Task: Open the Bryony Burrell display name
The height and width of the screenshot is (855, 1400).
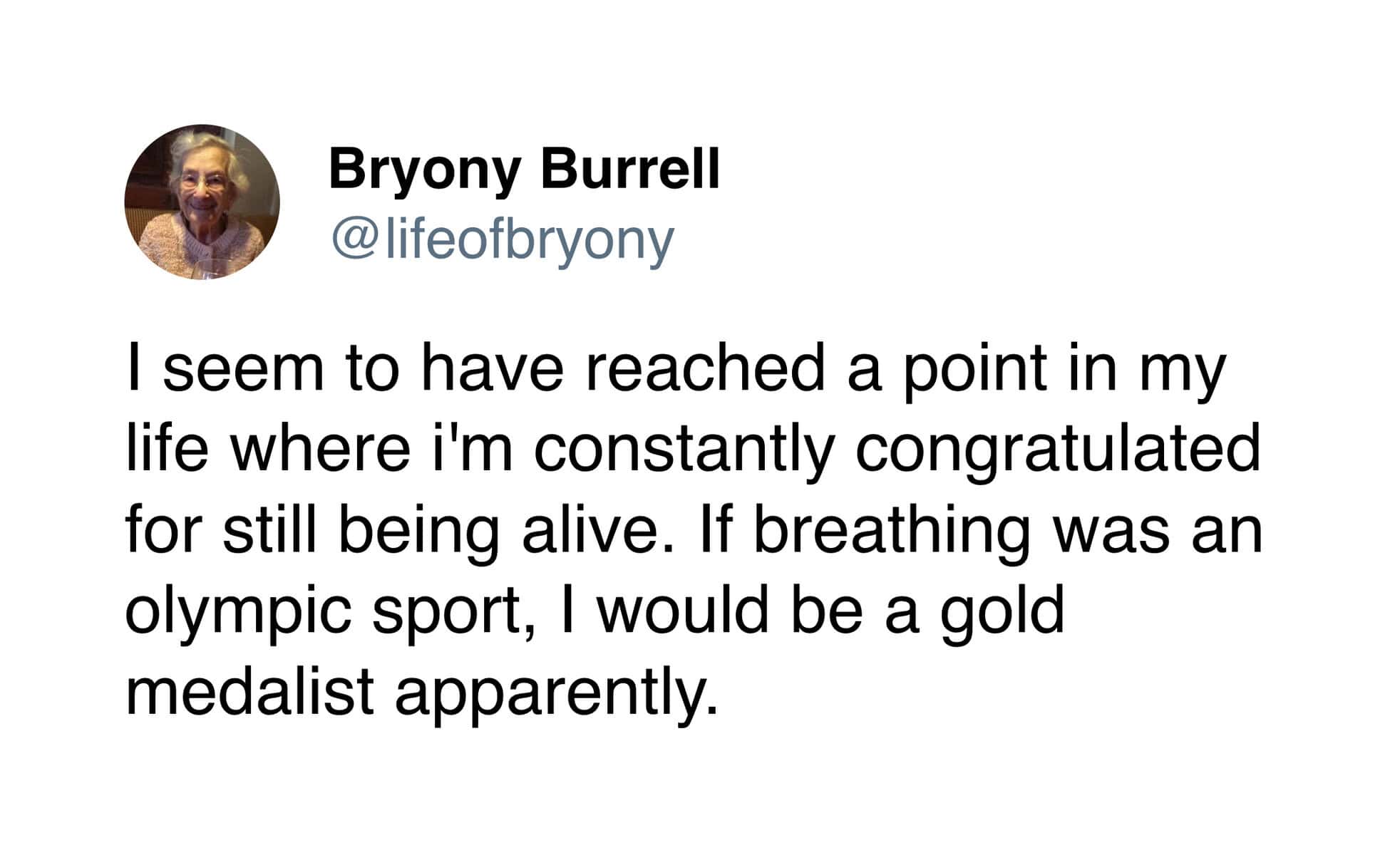Action: [524, 169]
